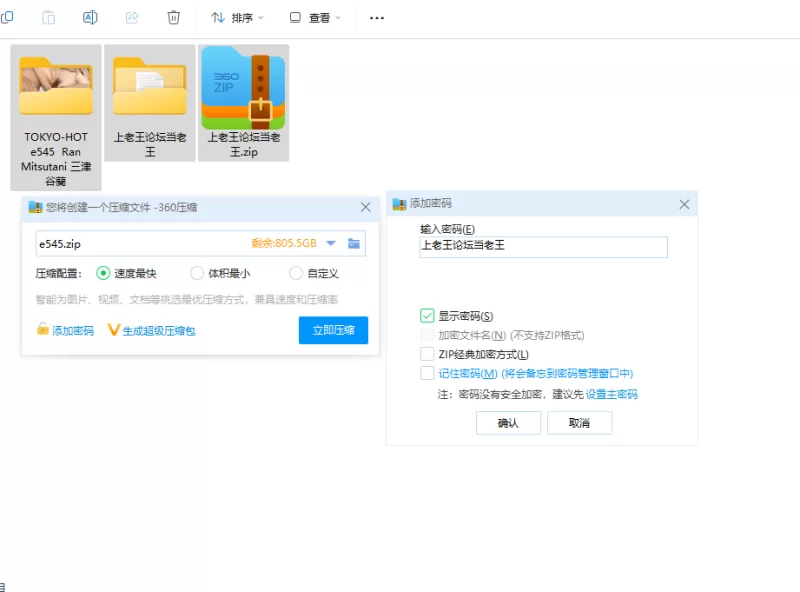The width and height of the screenshot is (800, 592).
Task: Close the 360压缩 create archive dialog
Action: tap(366, 207)
